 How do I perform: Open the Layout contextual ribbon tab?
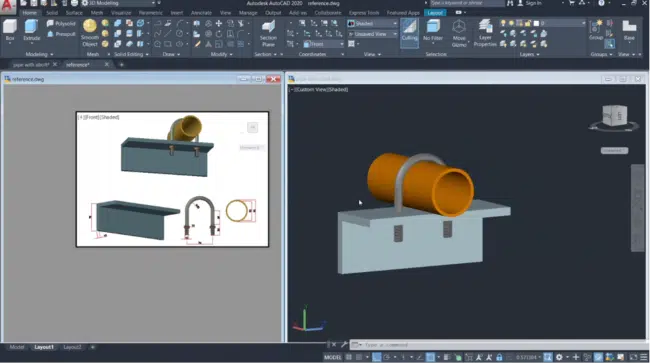[434, 13]
